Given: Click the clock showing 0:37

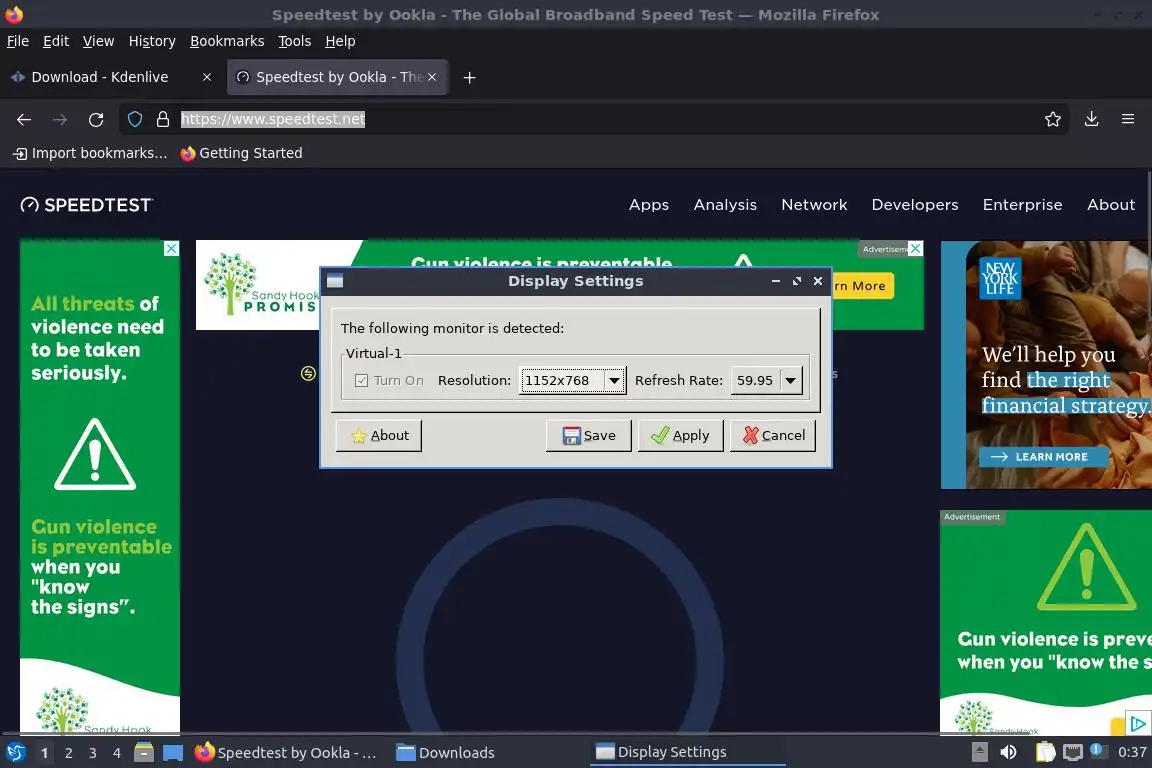Looking at the screenshot, I should click(1132, 752).
